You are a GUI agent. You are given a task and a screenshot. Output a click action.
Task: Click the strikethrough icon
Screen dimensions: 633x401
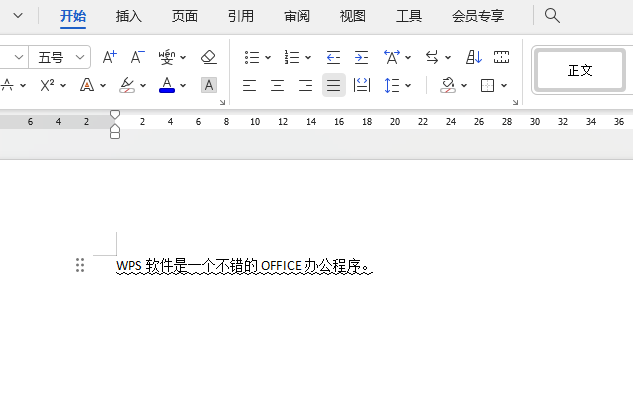7,85
